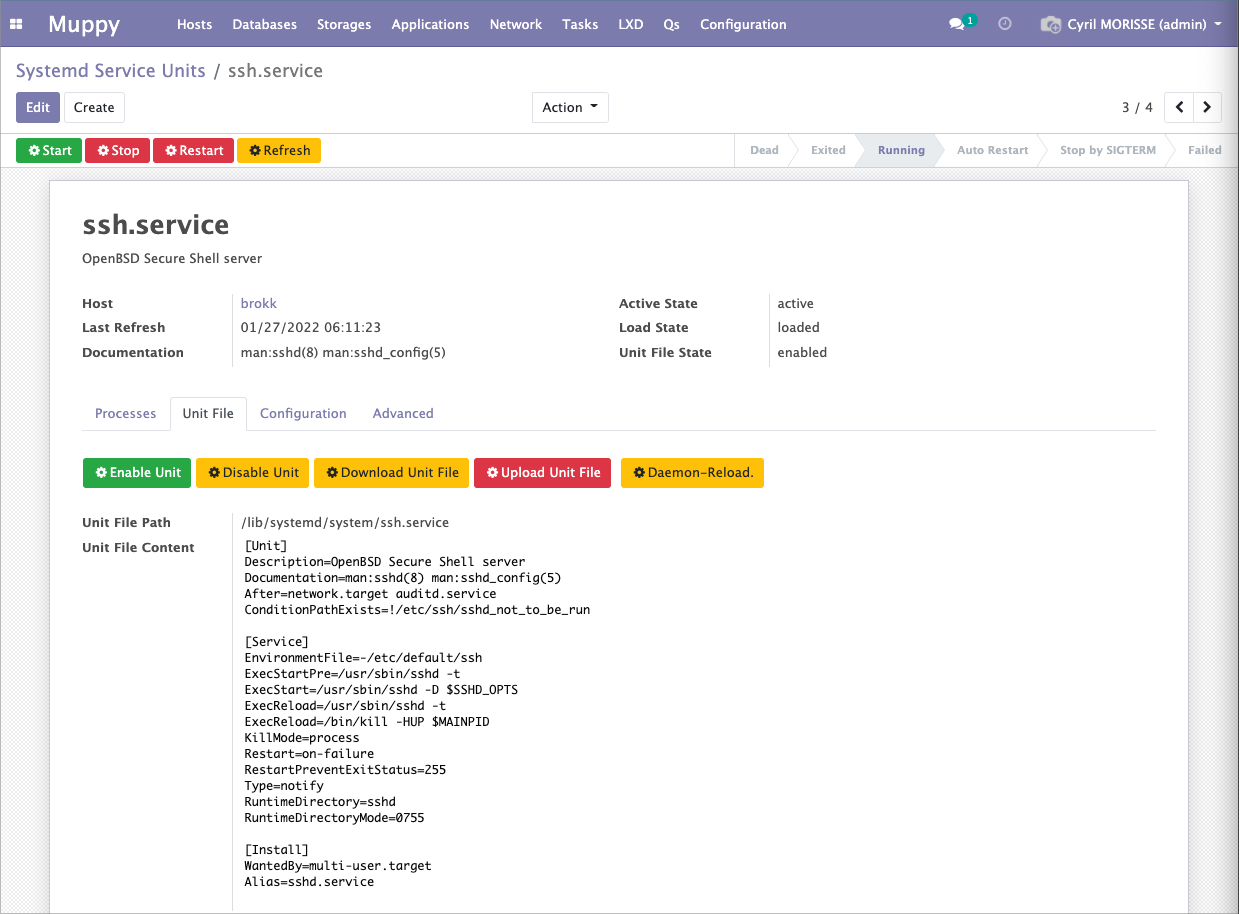The width and height of the screenshot is (1239, 914).
Task: Stop the ssh service
Action: coord(117,150)
